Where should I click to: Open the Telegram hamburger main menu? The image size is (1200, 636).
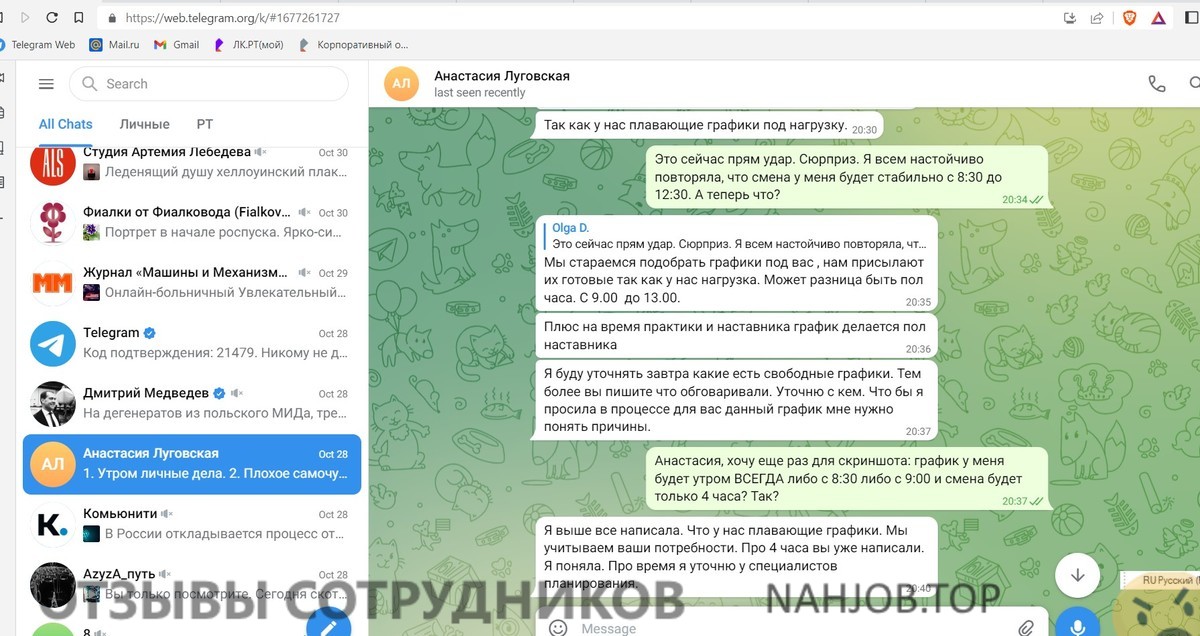coord(45,84)
